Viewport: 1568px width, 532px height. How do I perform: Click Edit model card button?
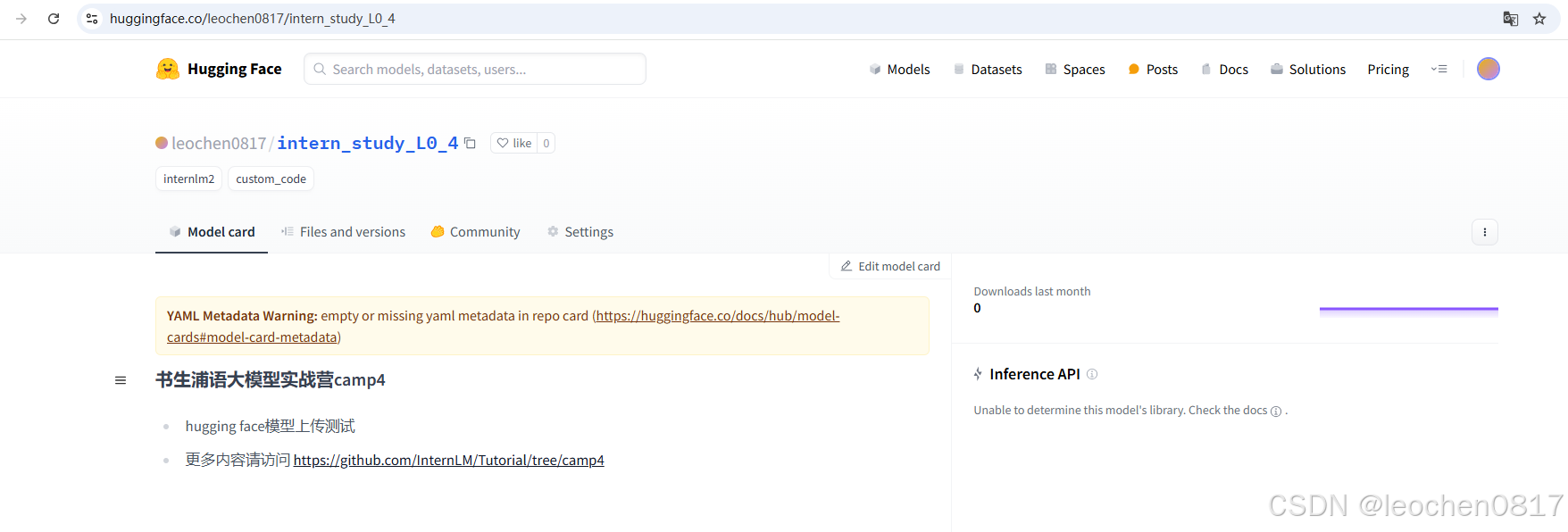890,266
